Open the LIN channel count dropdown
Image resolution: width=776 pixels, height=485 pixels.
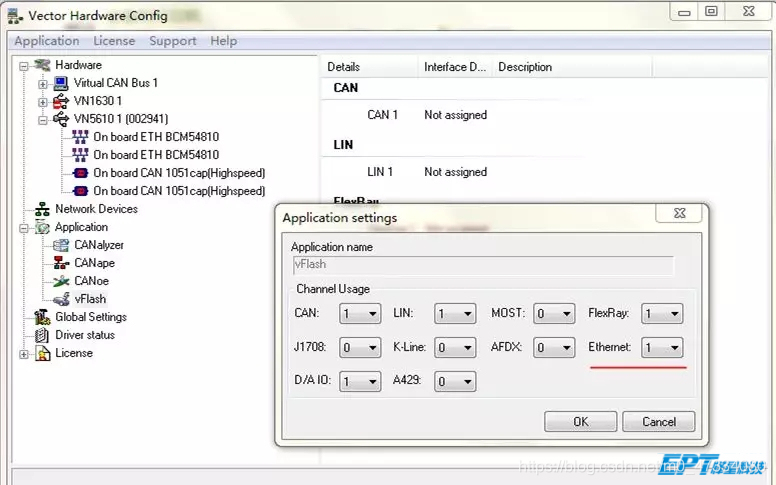[x=455, y=314]
